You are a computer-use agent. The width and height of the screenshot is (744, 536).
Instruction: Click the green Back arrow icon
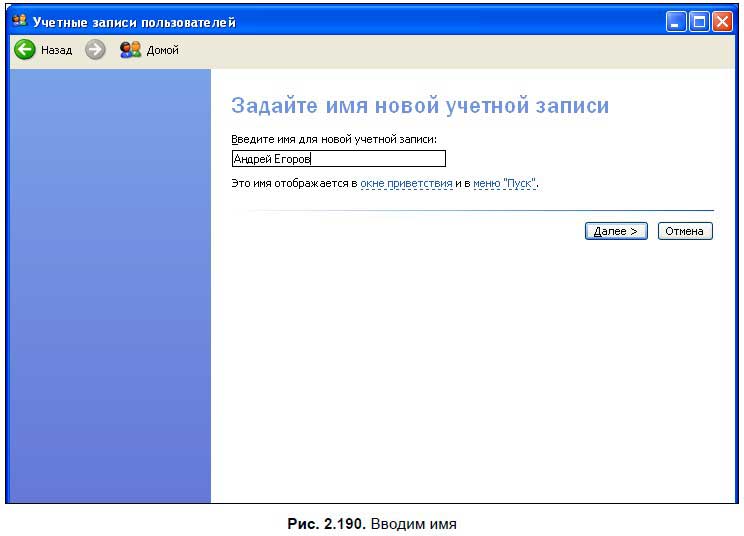(24, 50)
